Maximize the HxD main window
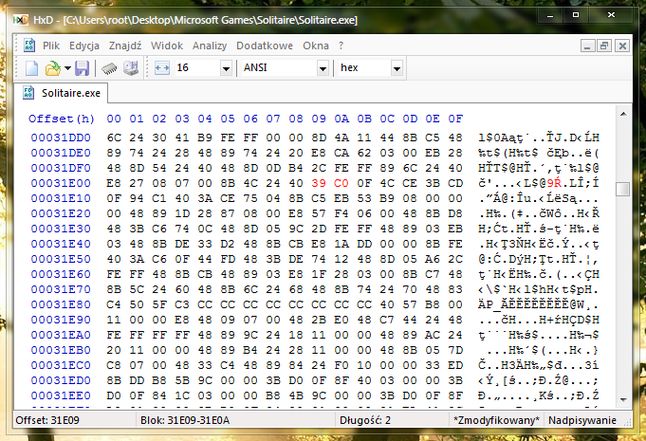The height and width of the screenshot is (441, 646). coord(576,15)
